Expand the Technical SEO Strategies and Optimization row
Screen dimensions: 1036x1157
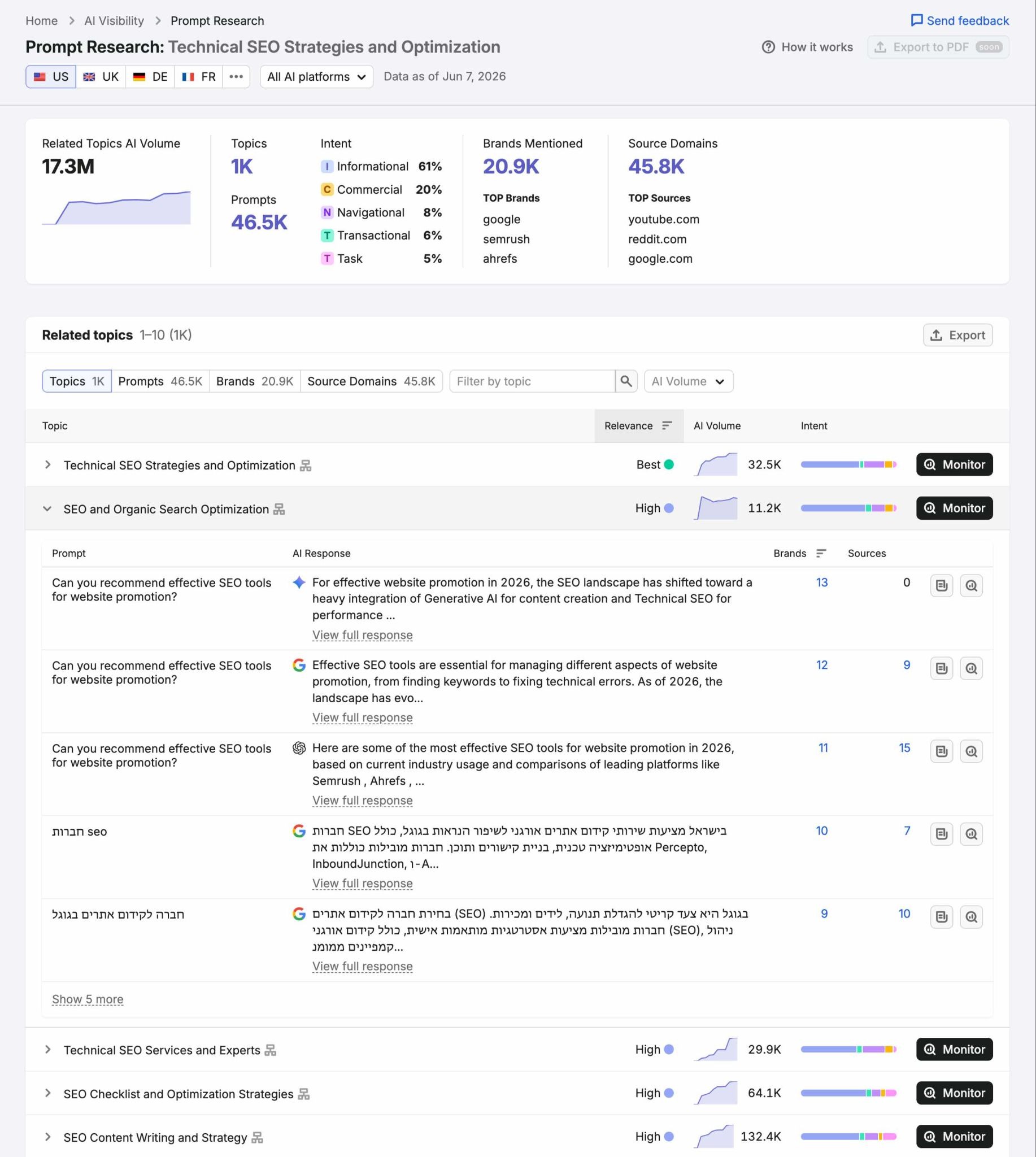(x=48, y=464)
